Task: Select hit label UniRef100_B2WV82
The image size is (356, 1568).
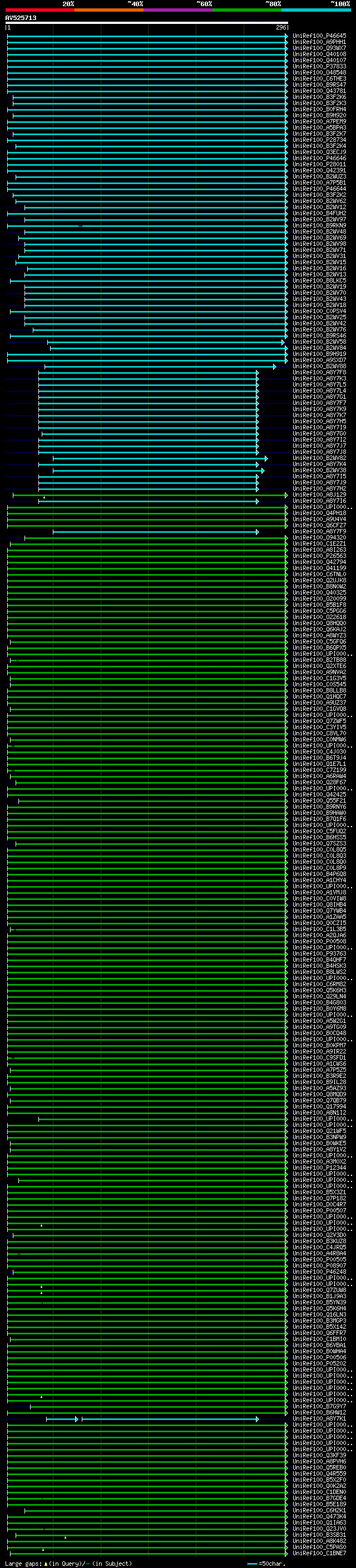Action: 319,458
